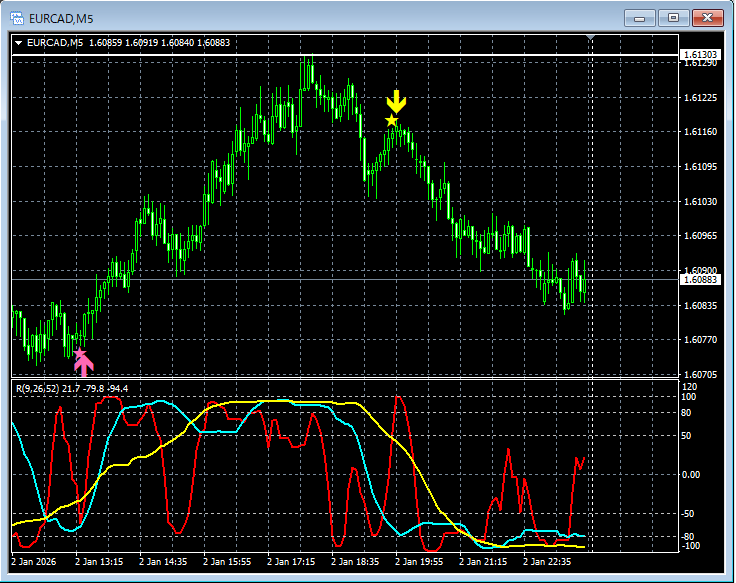The height and width of the screenshot is (583, 736).
Task: Select the pink up arrow buy signal
Action: 84,366
